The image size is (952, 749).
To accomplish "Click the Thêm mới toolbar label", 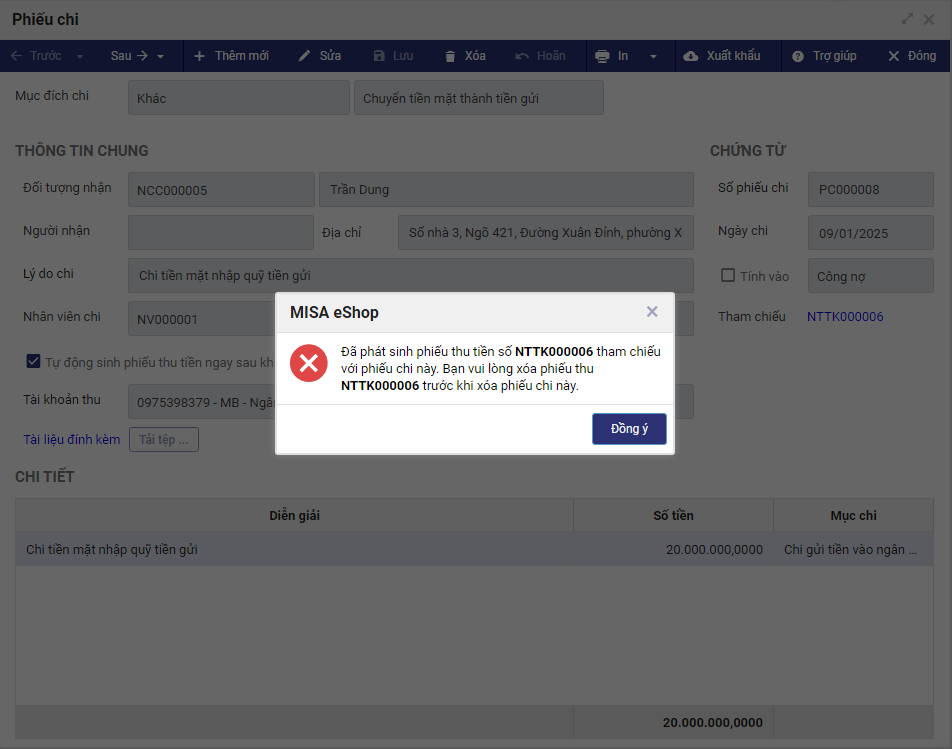I will point(242,56).
